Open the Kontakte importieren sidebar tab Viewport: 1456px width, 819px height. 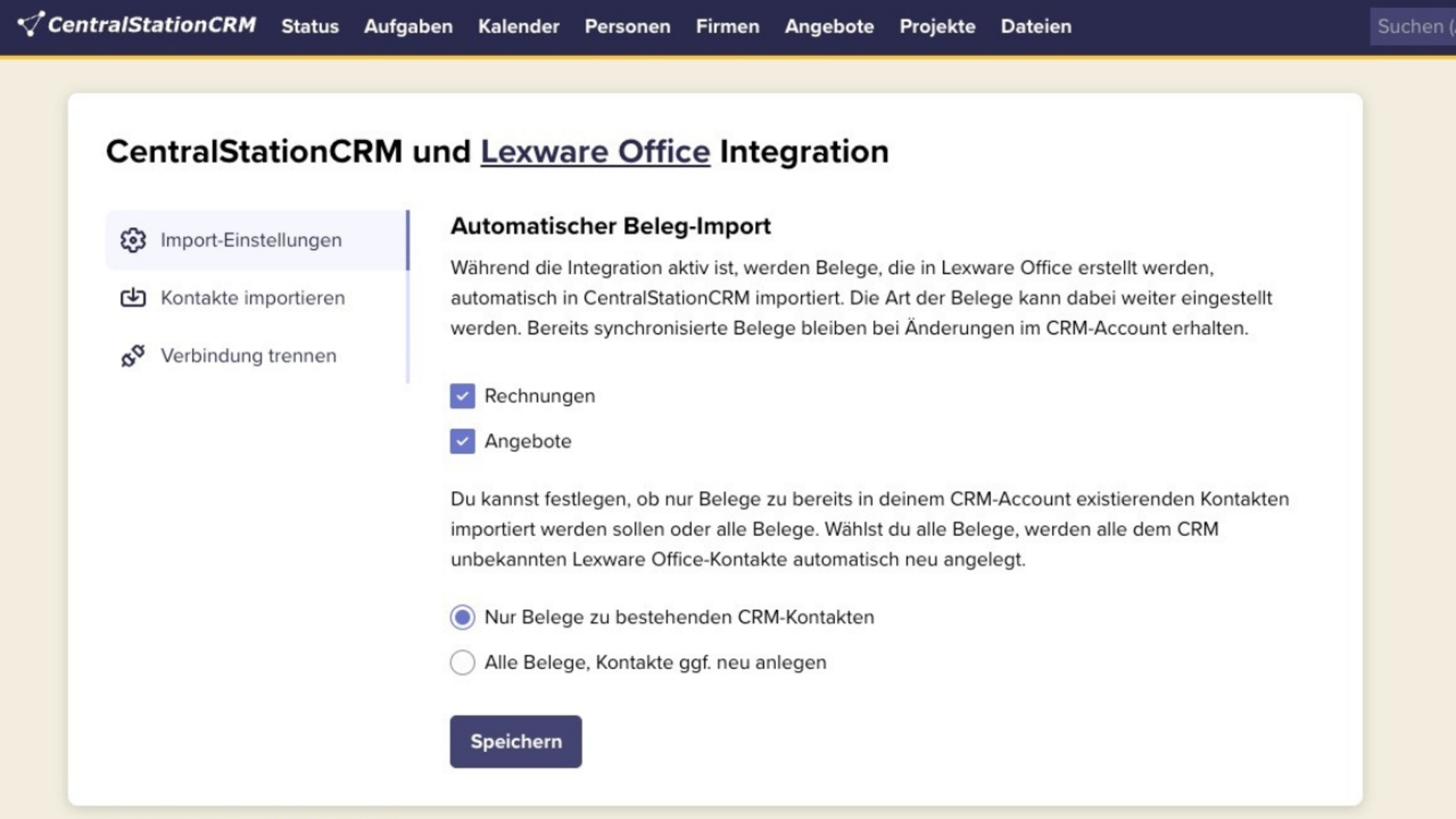click(253, 298)
